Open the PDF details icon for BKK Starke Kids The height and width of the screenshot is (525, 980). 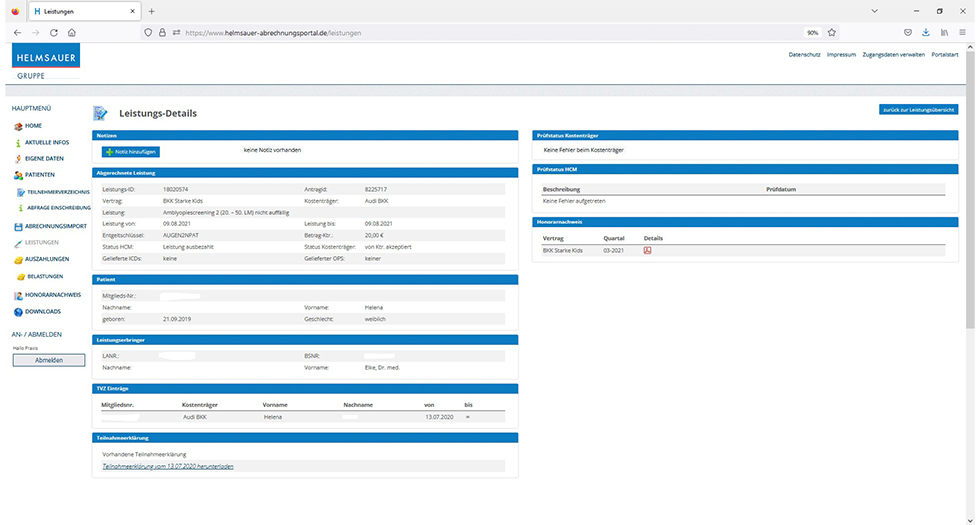648,250
